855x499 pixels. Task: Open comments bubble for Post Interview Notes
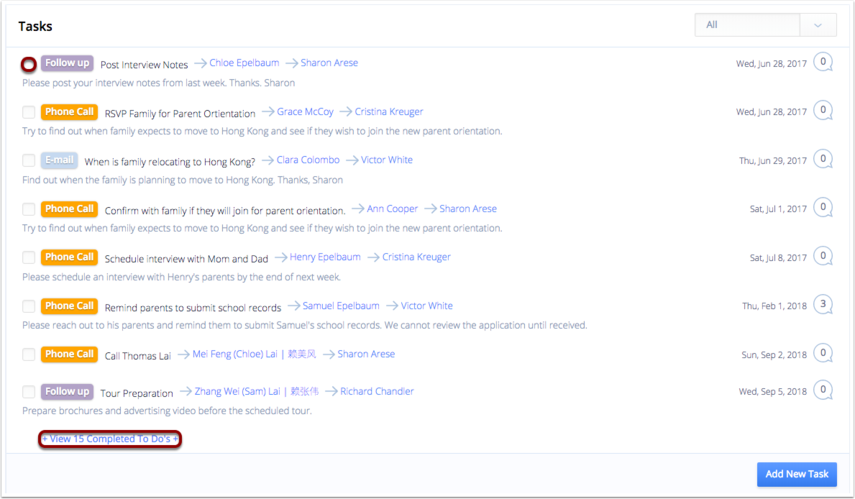pos(823,62)
